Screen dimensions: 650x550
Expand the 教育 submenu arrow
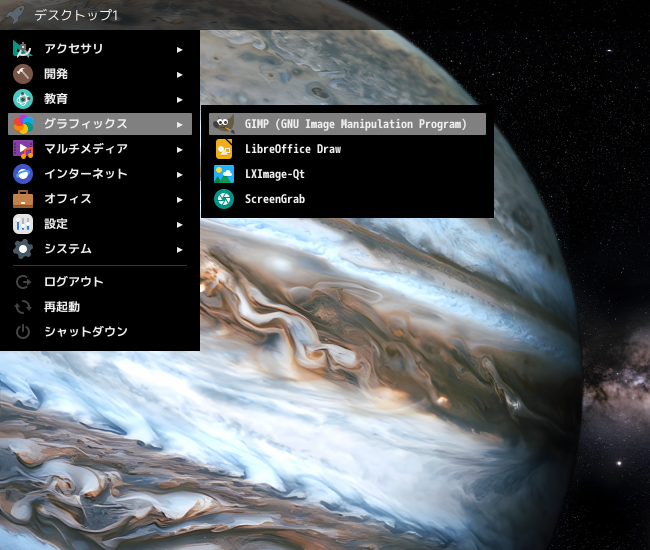(x=179, y=100)
